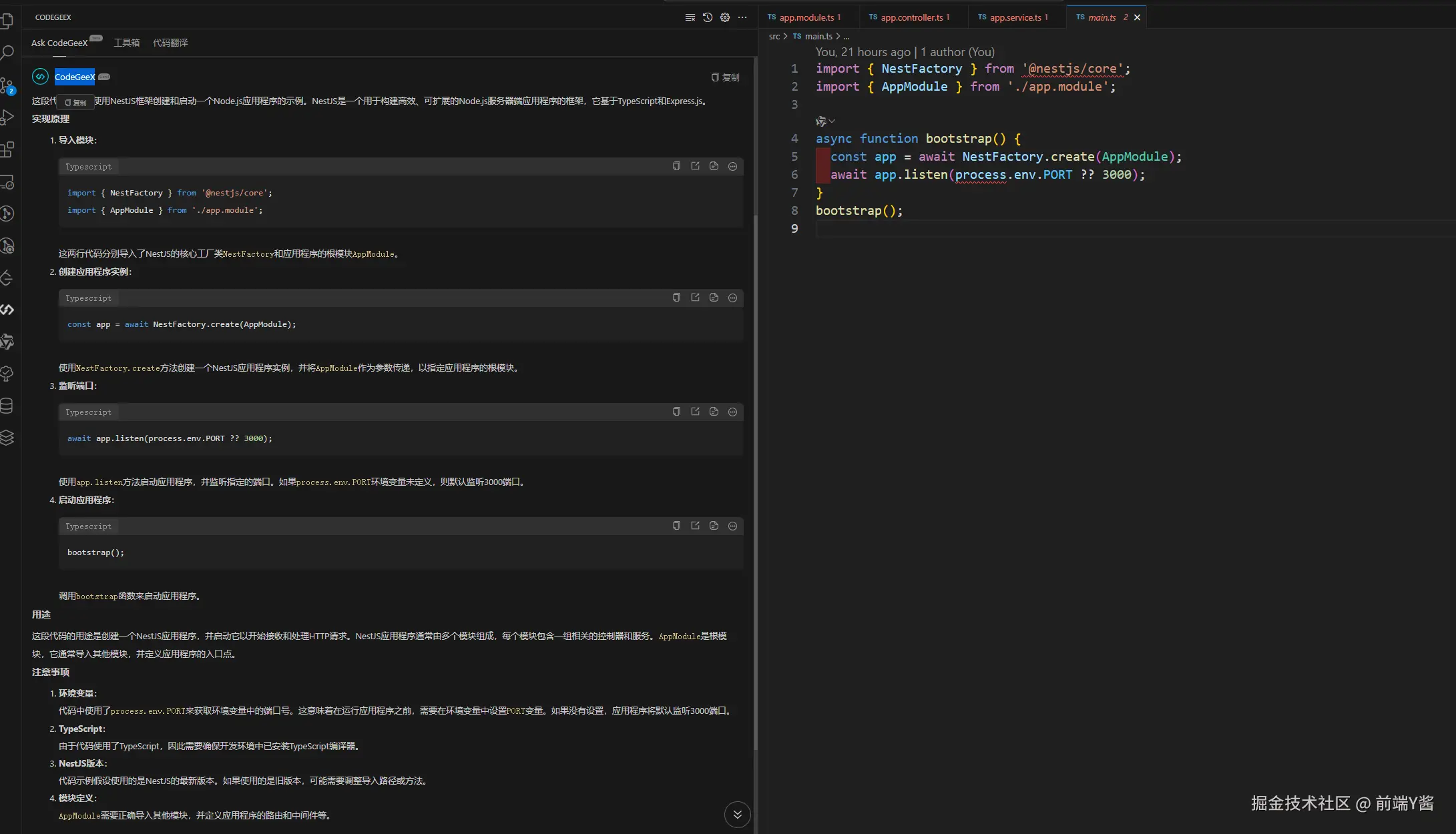Open more options on bootstrap() snippet
This screenshot has height=834, width=1456.
732,526
